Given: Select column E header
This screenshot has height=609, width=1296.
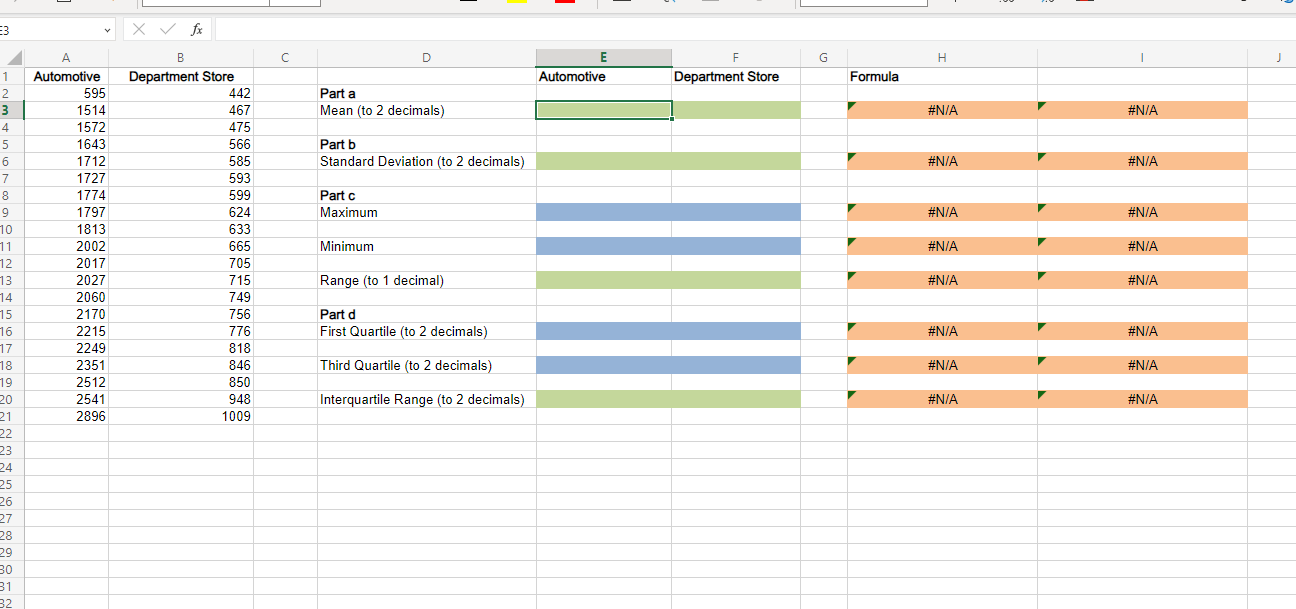Looking at the screenshot, I should point(603,57).
